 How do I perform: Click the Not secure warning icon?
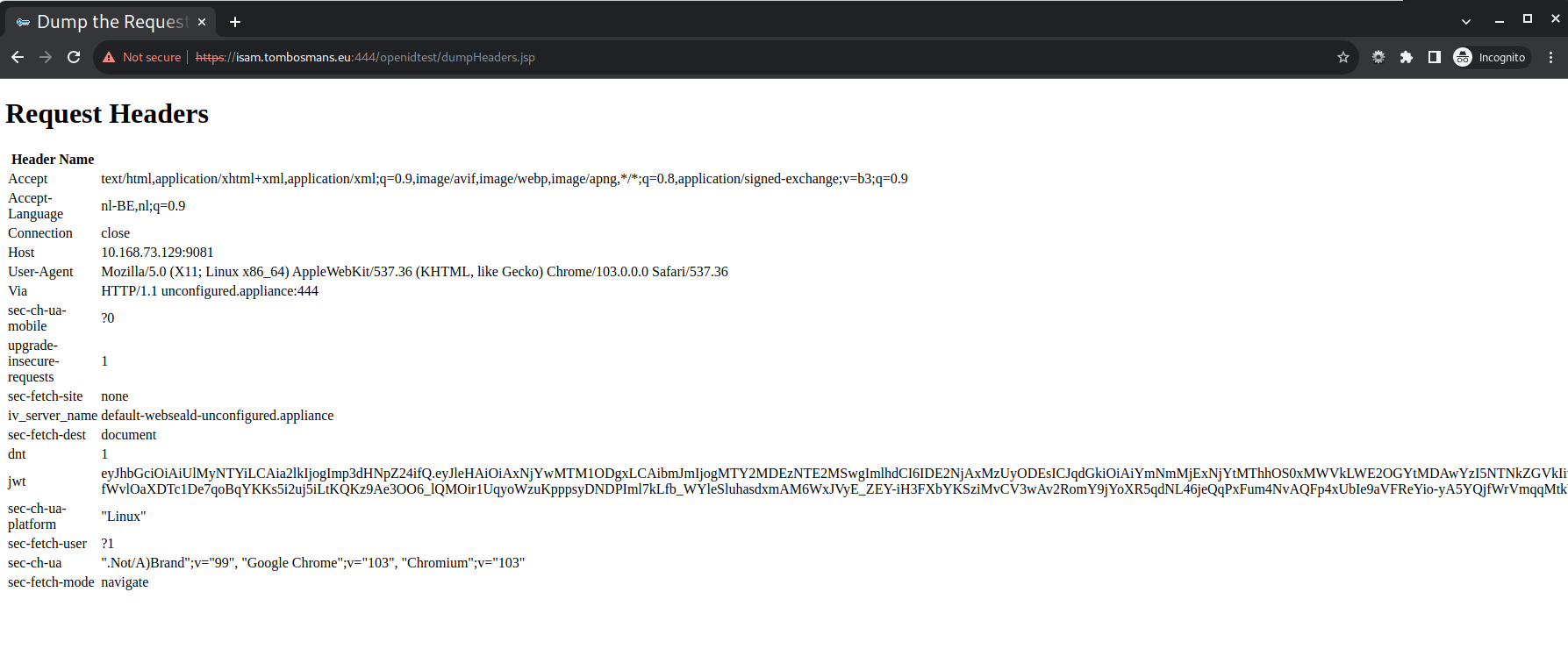pyautogui.click(x=109, y=57)
